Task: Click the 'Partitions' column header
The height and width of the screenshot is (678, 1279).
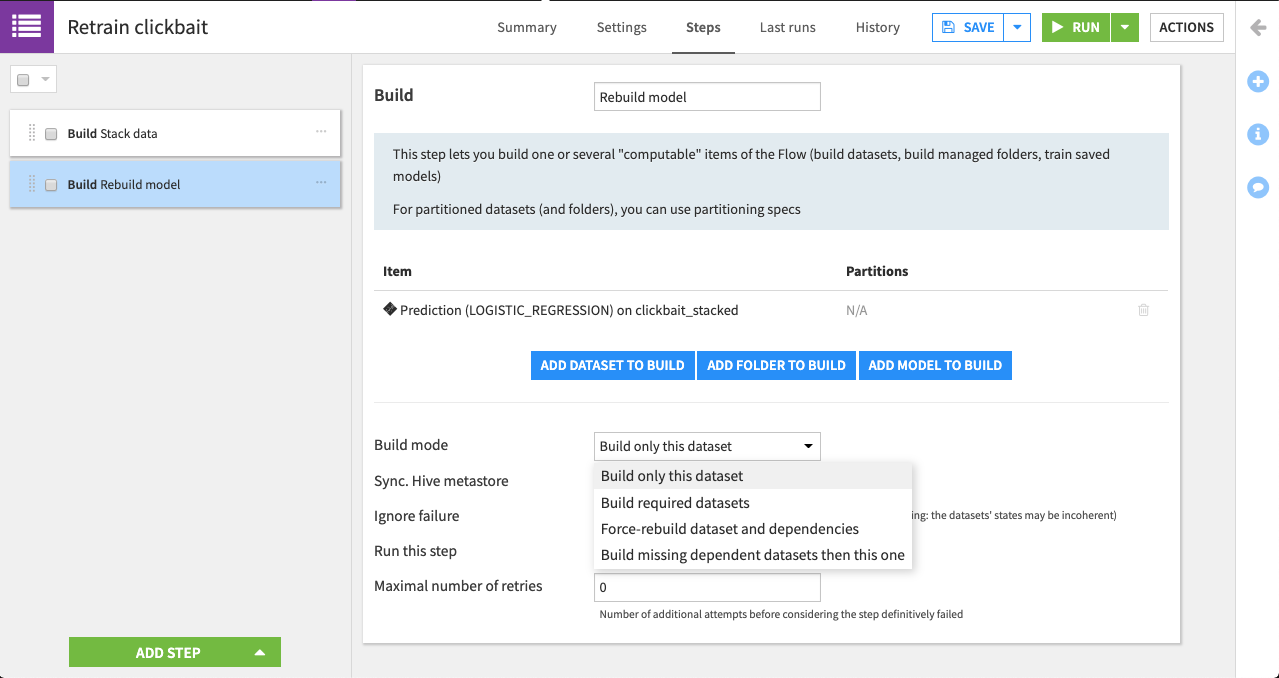Action: coord(877,271)
